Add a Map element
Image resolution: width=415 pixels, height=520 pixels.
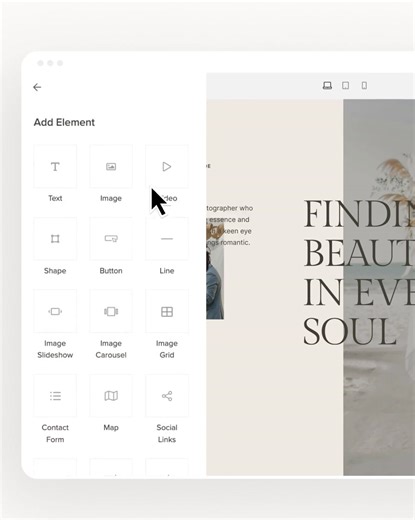pos(111,396)
